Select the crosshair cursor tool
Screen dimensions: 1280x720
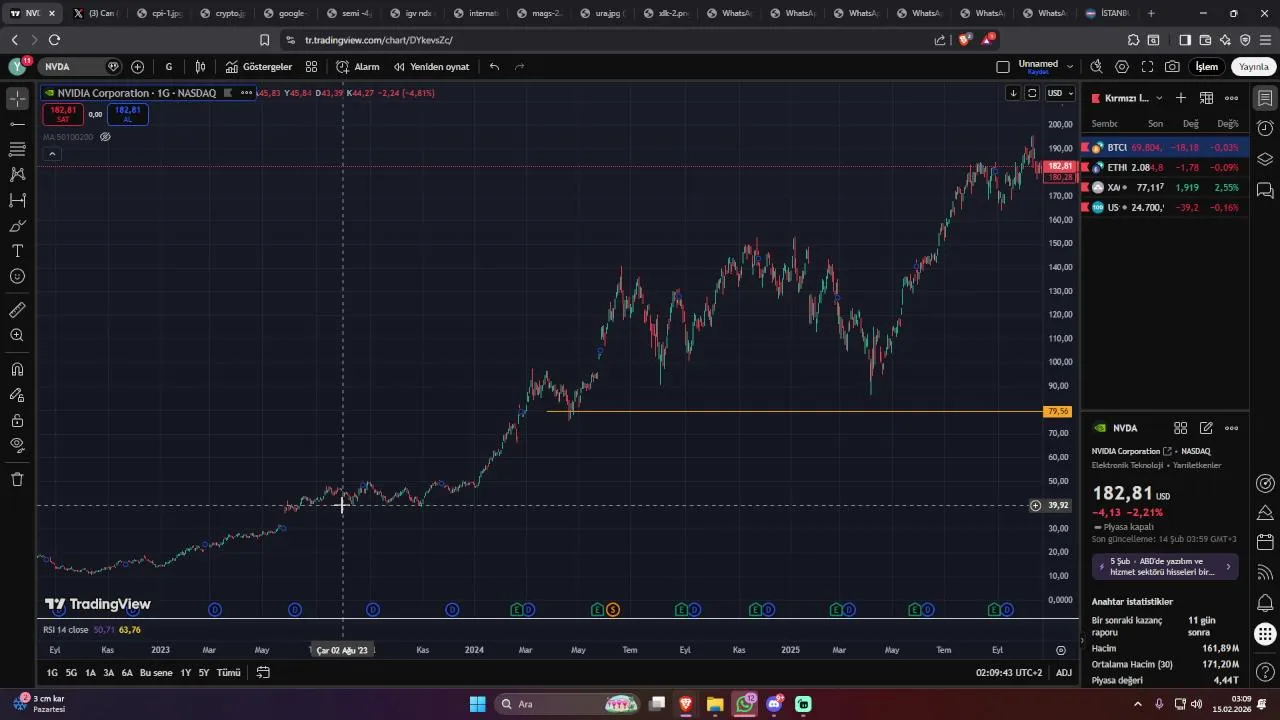coord(17,99)
